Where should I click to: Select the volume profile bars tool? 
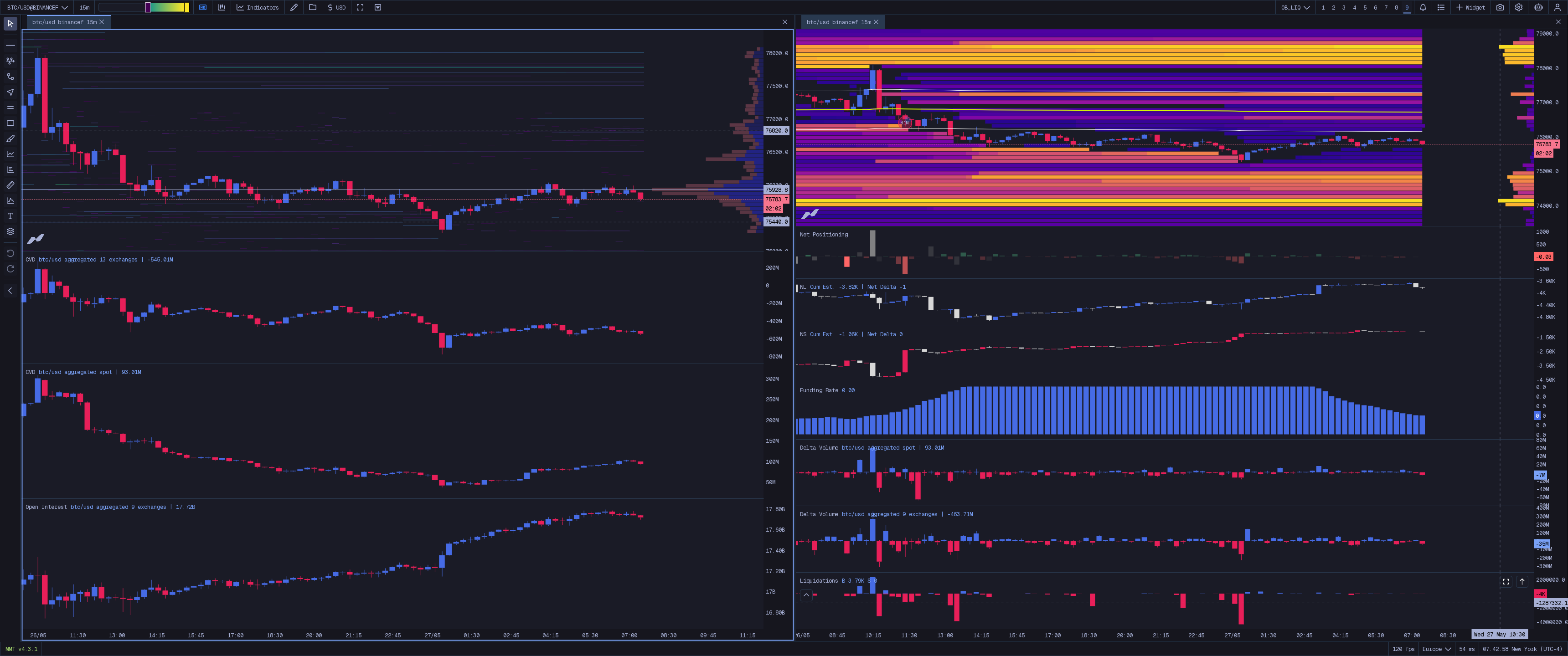(10, 170)
